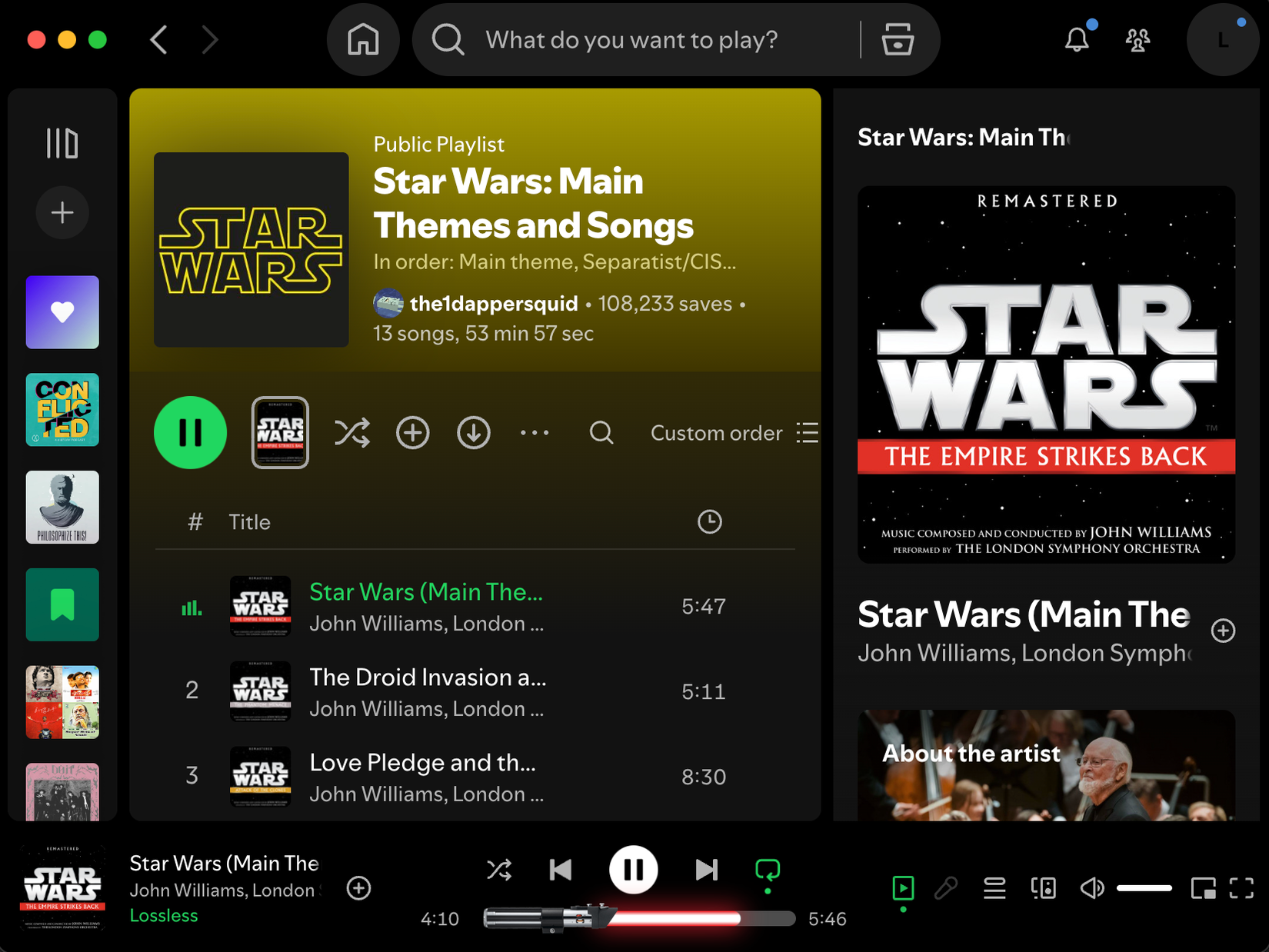Create a new playlist with the plus icon

click(62, 212)
